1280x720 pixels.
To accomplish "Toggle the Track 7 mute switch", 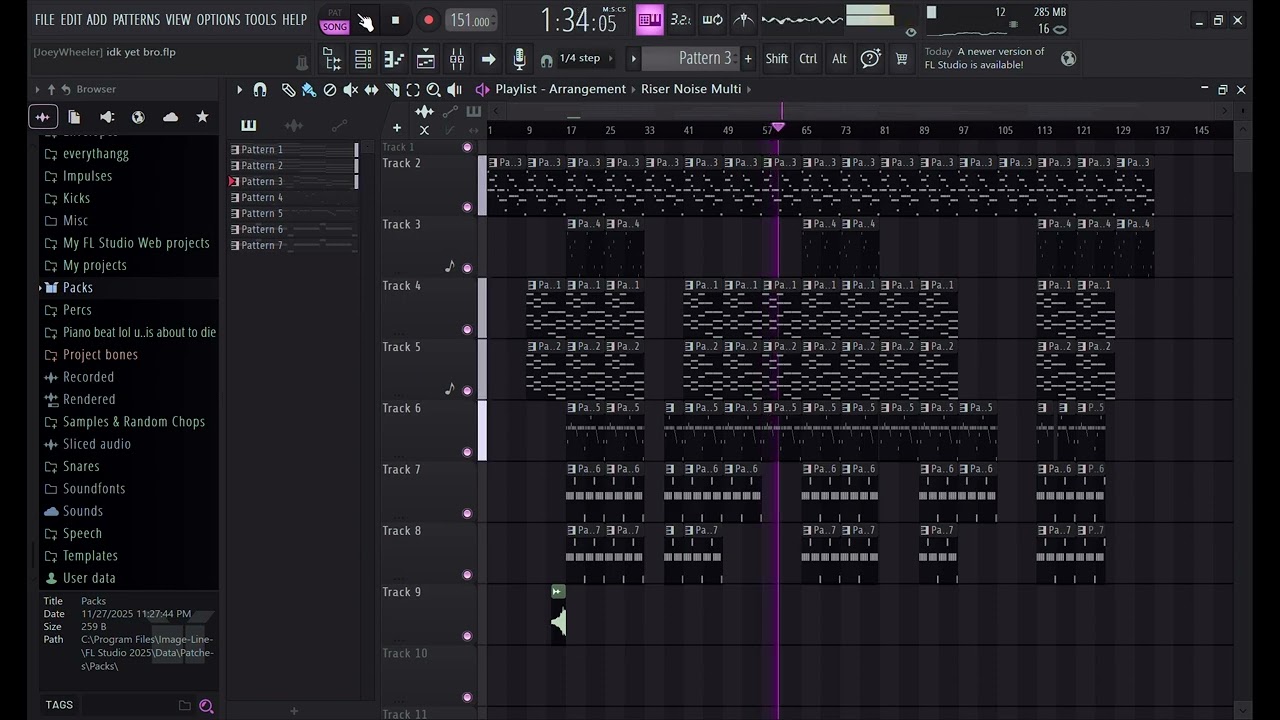I will pyautogui.click(x=467, y=513).
